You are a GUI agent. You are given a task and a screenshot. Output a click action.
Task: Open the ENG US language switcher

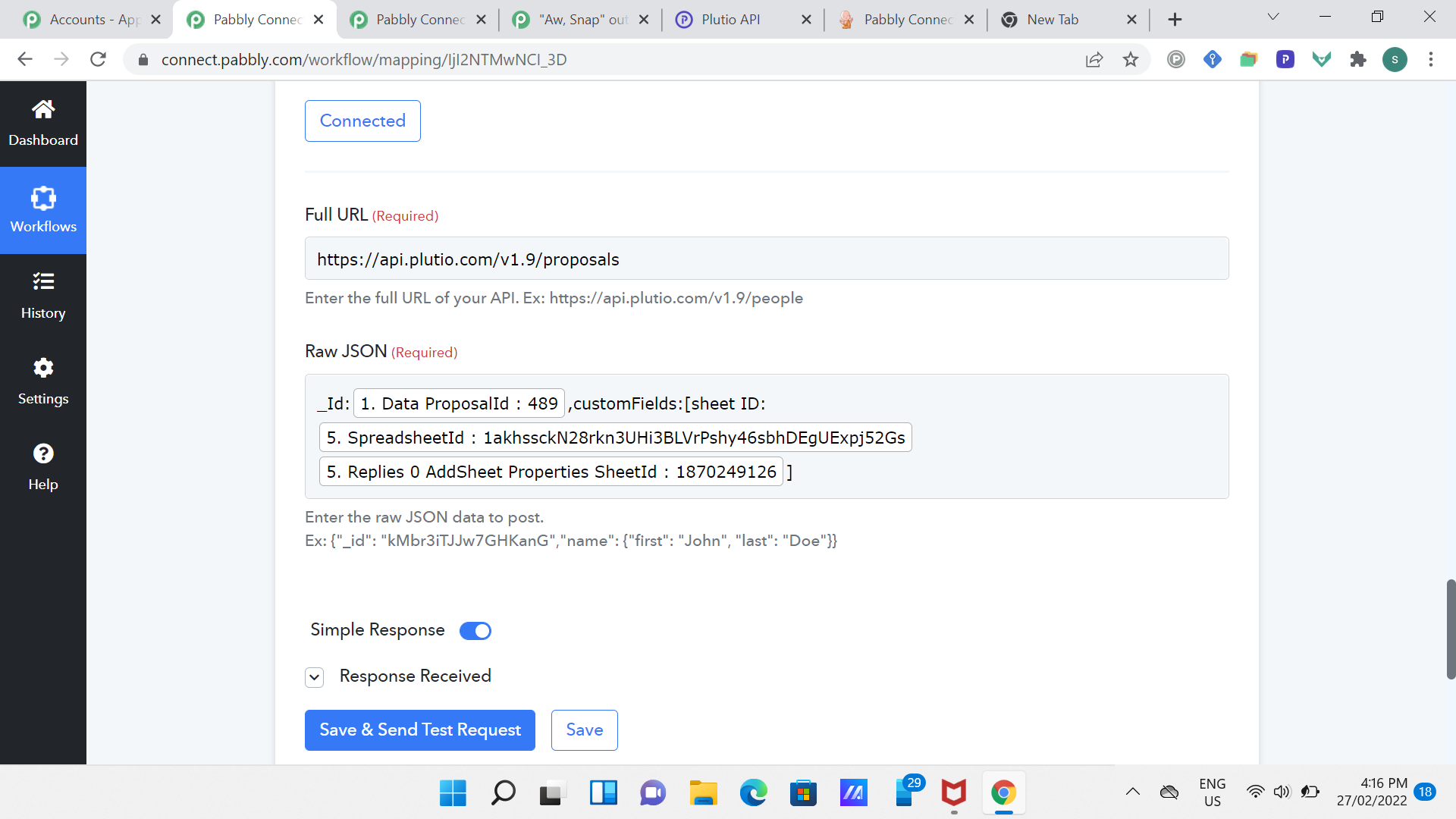click(x=1213, y=792)
